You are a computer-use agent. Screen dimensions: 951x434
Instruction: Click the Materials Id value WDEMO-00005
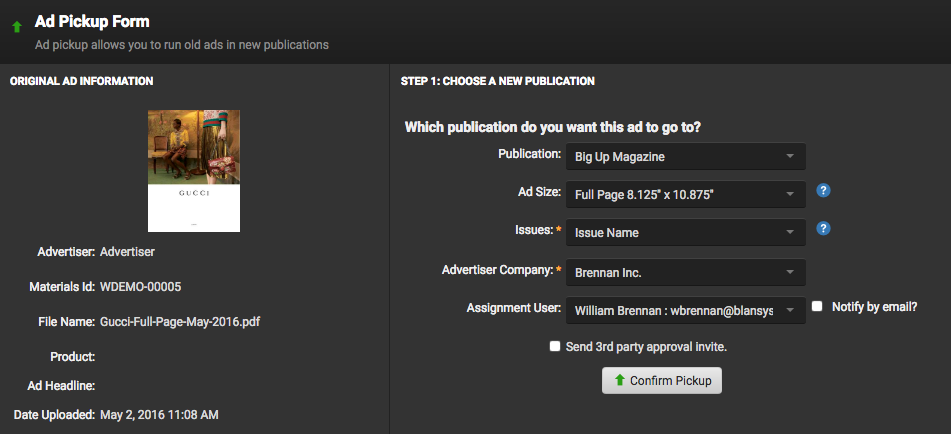coord(140,287)
